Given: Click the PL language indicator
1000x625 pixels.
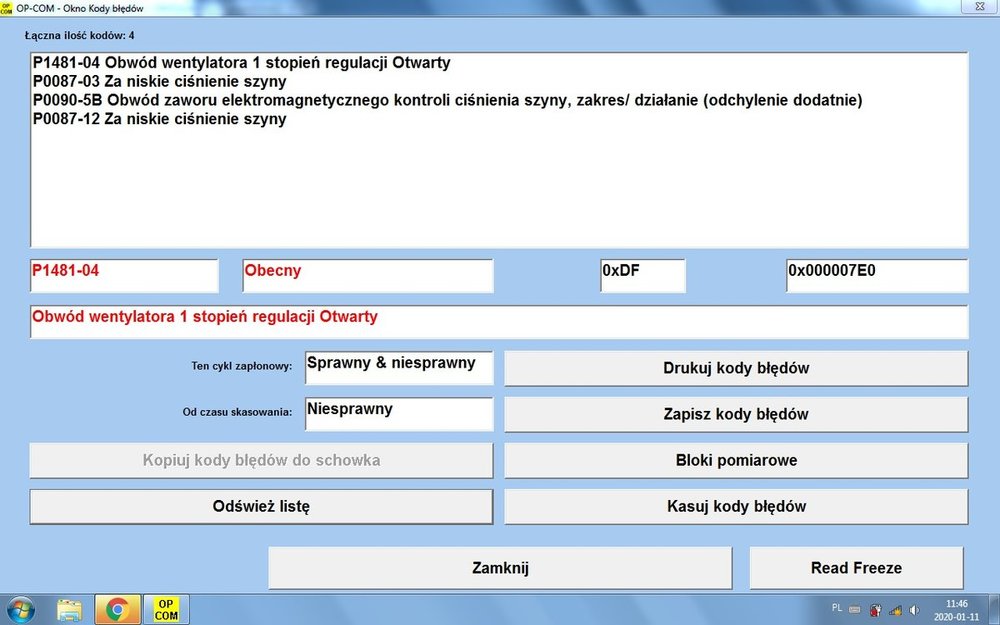Looking at the screenshot, I should coord(837,608).
